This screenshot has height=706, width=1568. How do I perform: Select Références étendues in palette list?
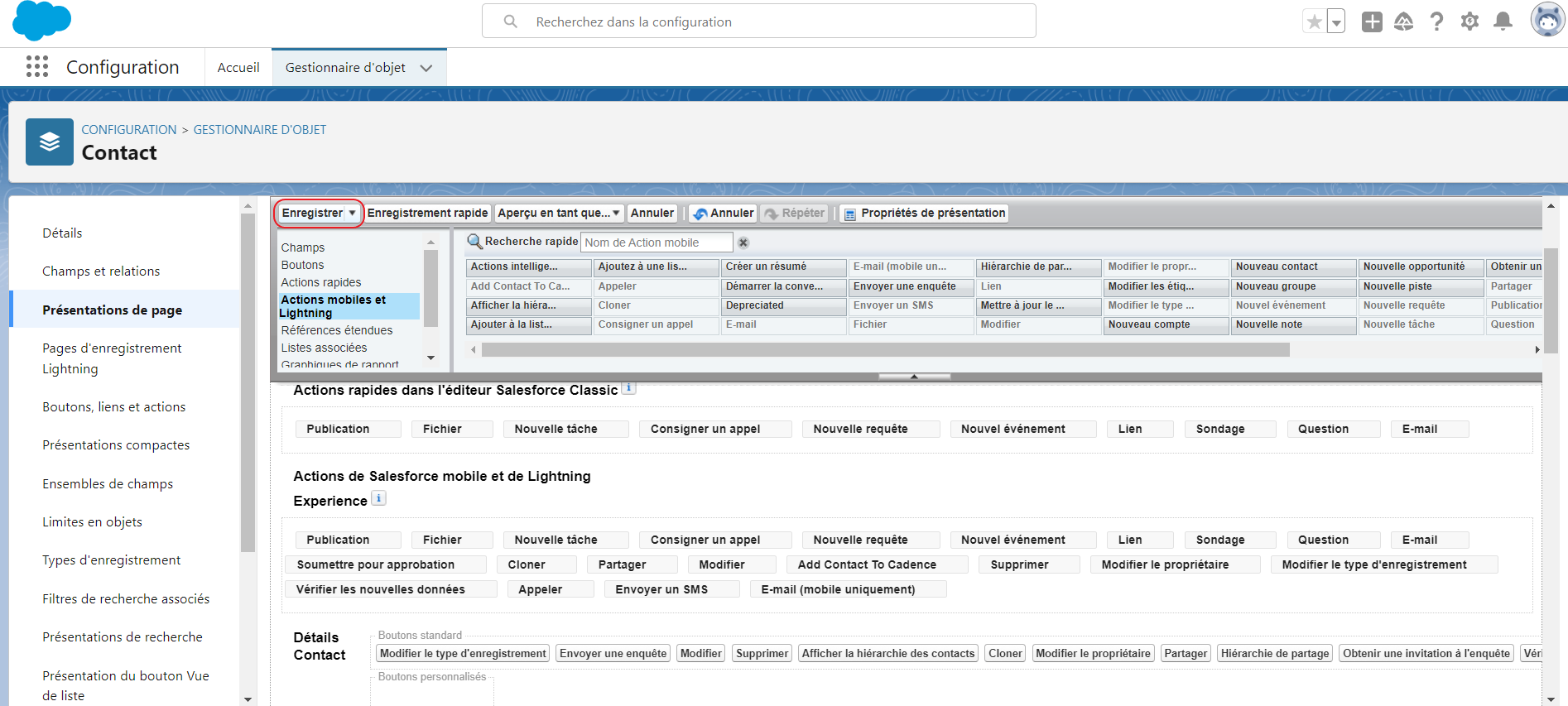pos(337,330)
